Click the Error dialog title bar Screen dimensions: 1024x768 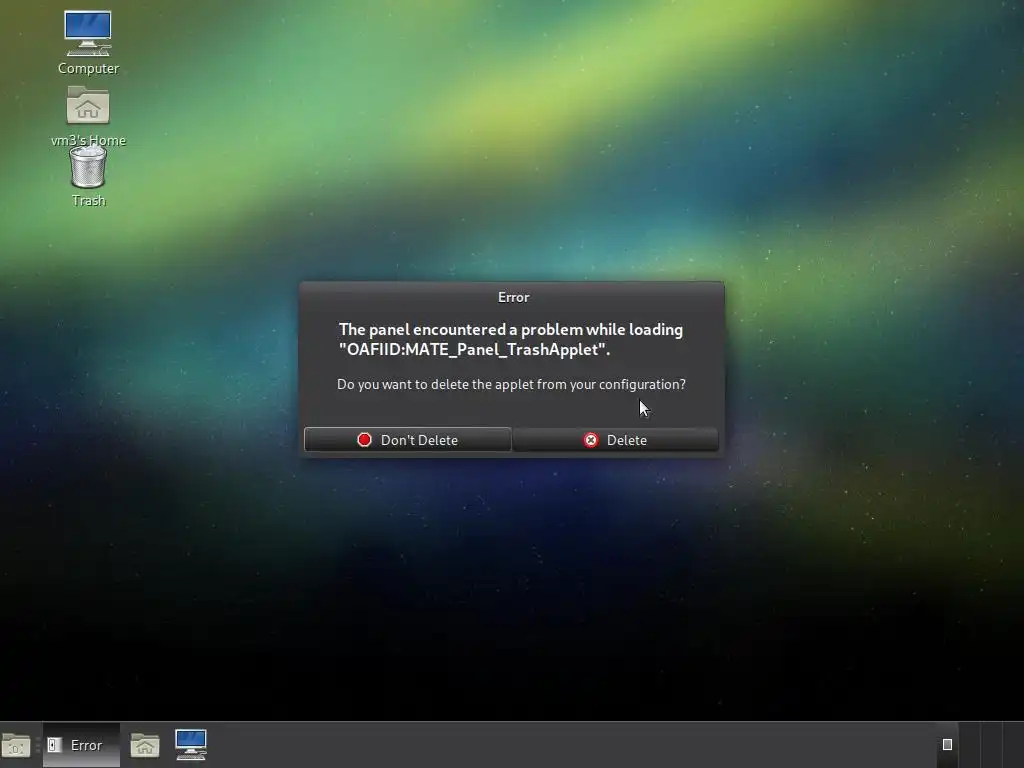pyautogui.click(x=512, y=297)
